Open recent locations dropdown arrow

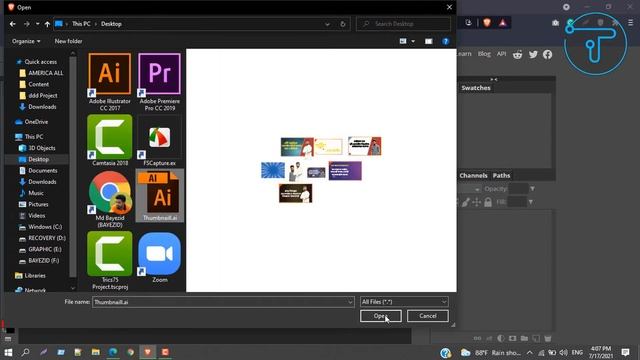click(x=37, y=24)
